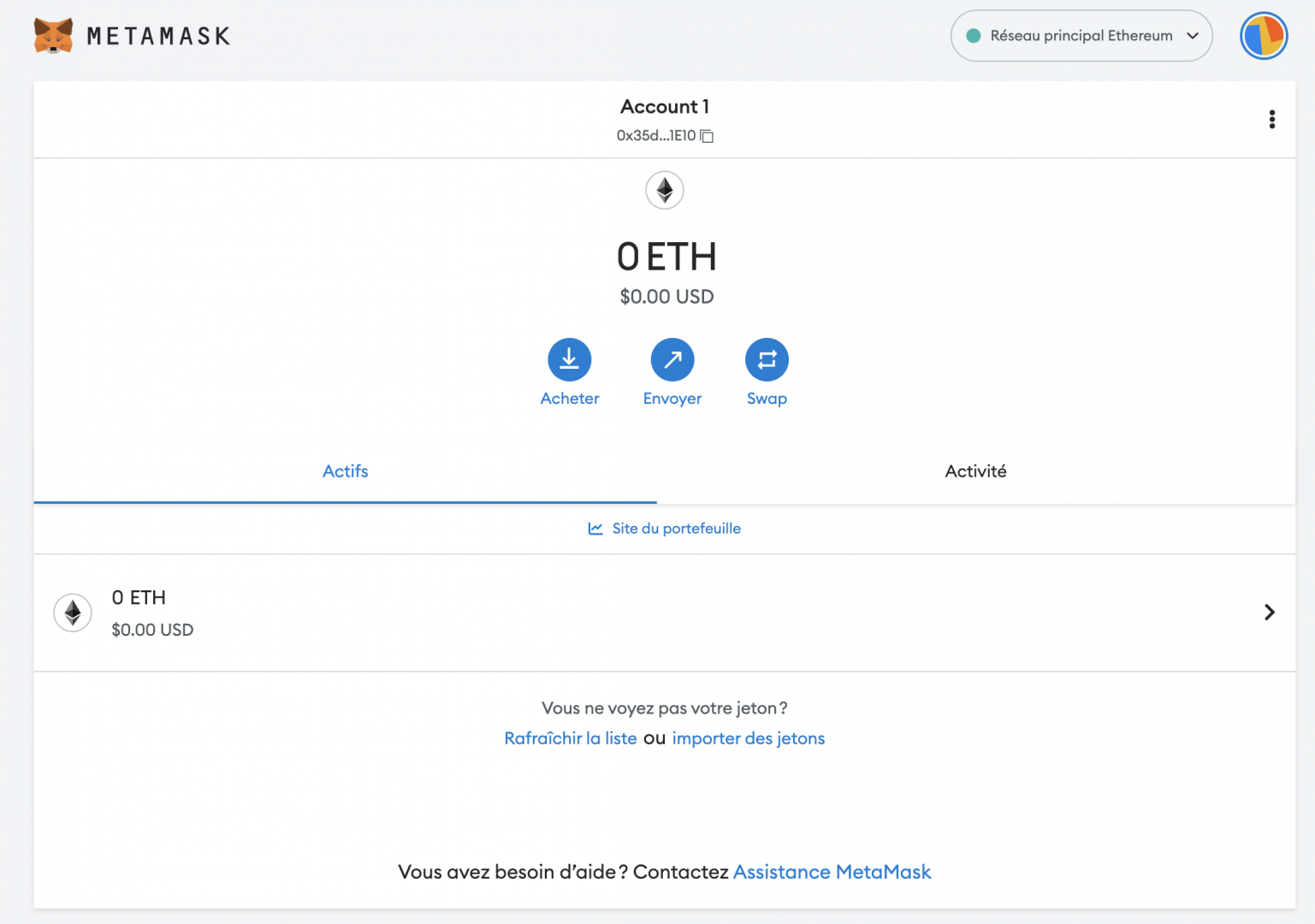Click the $0.00 USD text in the asset row
Screen dimensions: 1315x924
[x=152, y=630]
